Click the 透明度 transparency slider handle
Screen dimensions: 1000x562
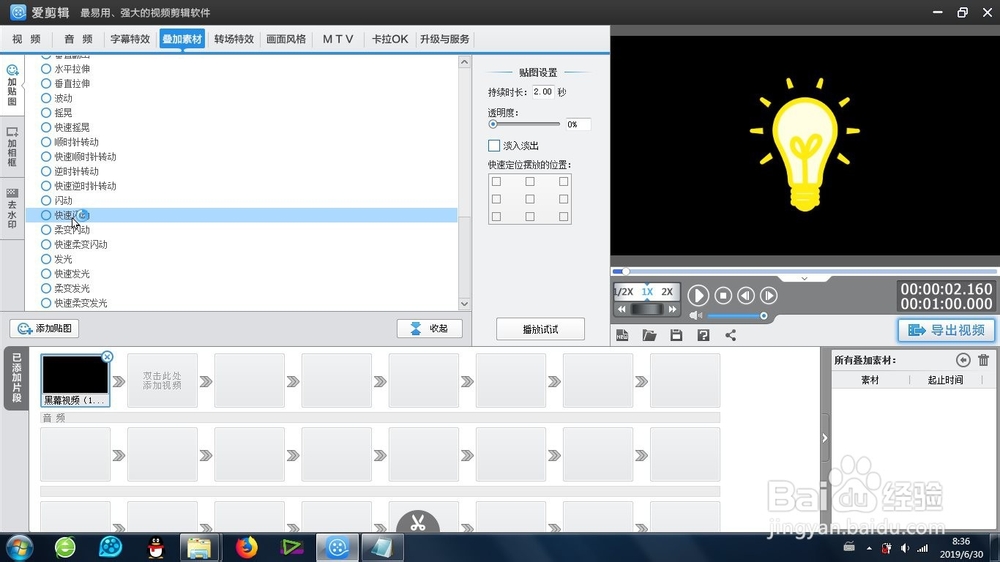492,124
